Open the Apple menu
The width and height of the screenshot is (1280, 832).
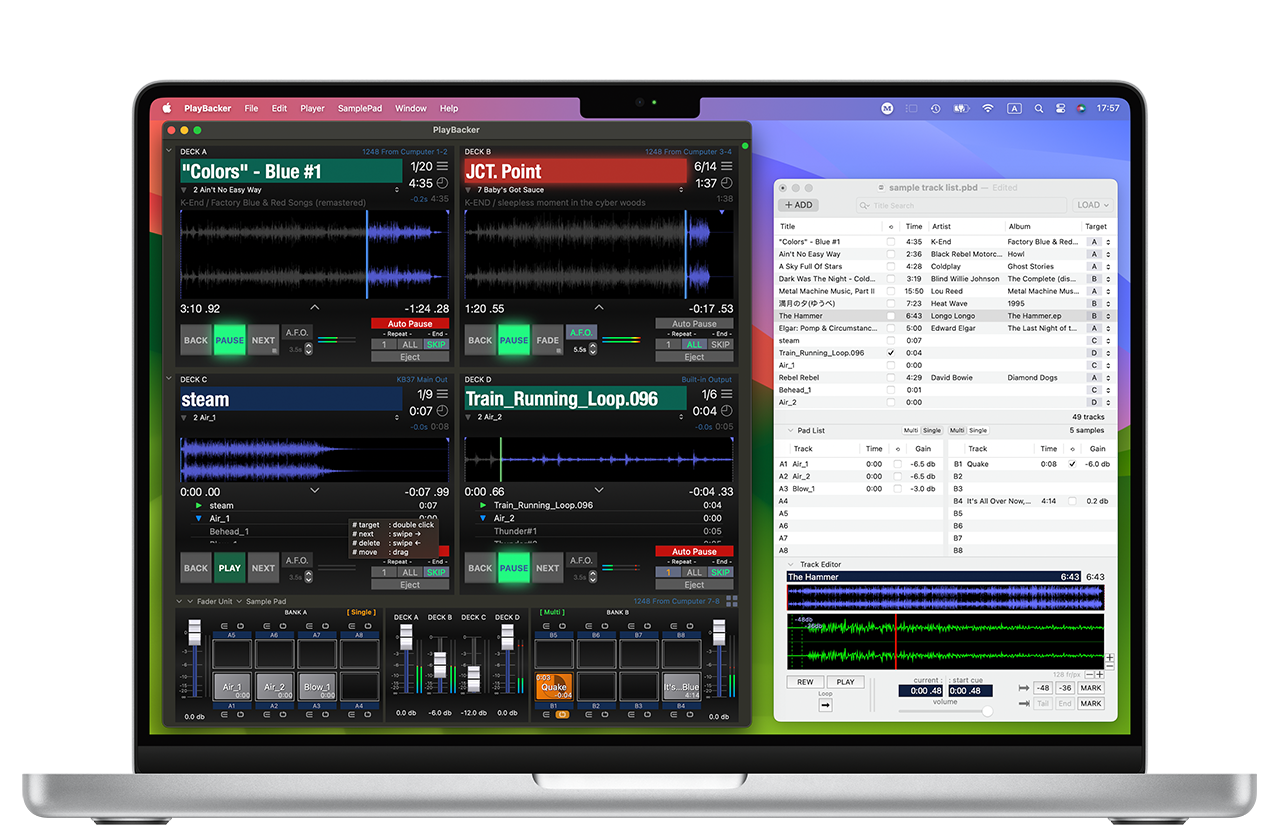tap(167, 108)
